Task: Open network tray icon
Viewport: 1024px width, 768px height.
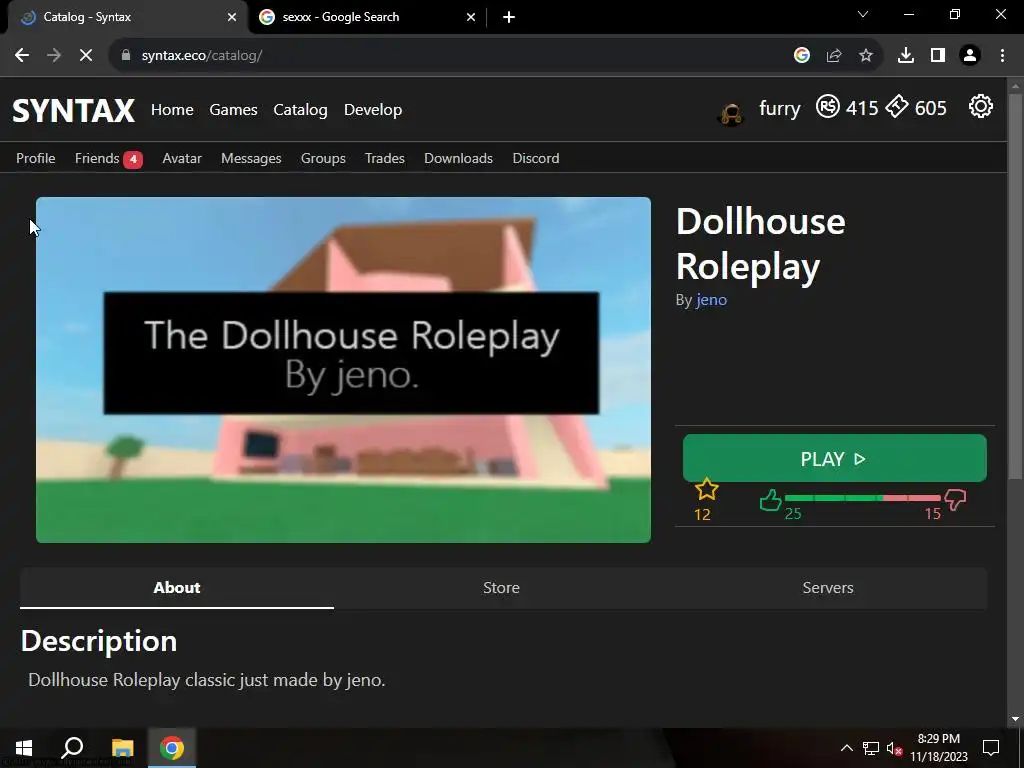Action: click(871, 748)
